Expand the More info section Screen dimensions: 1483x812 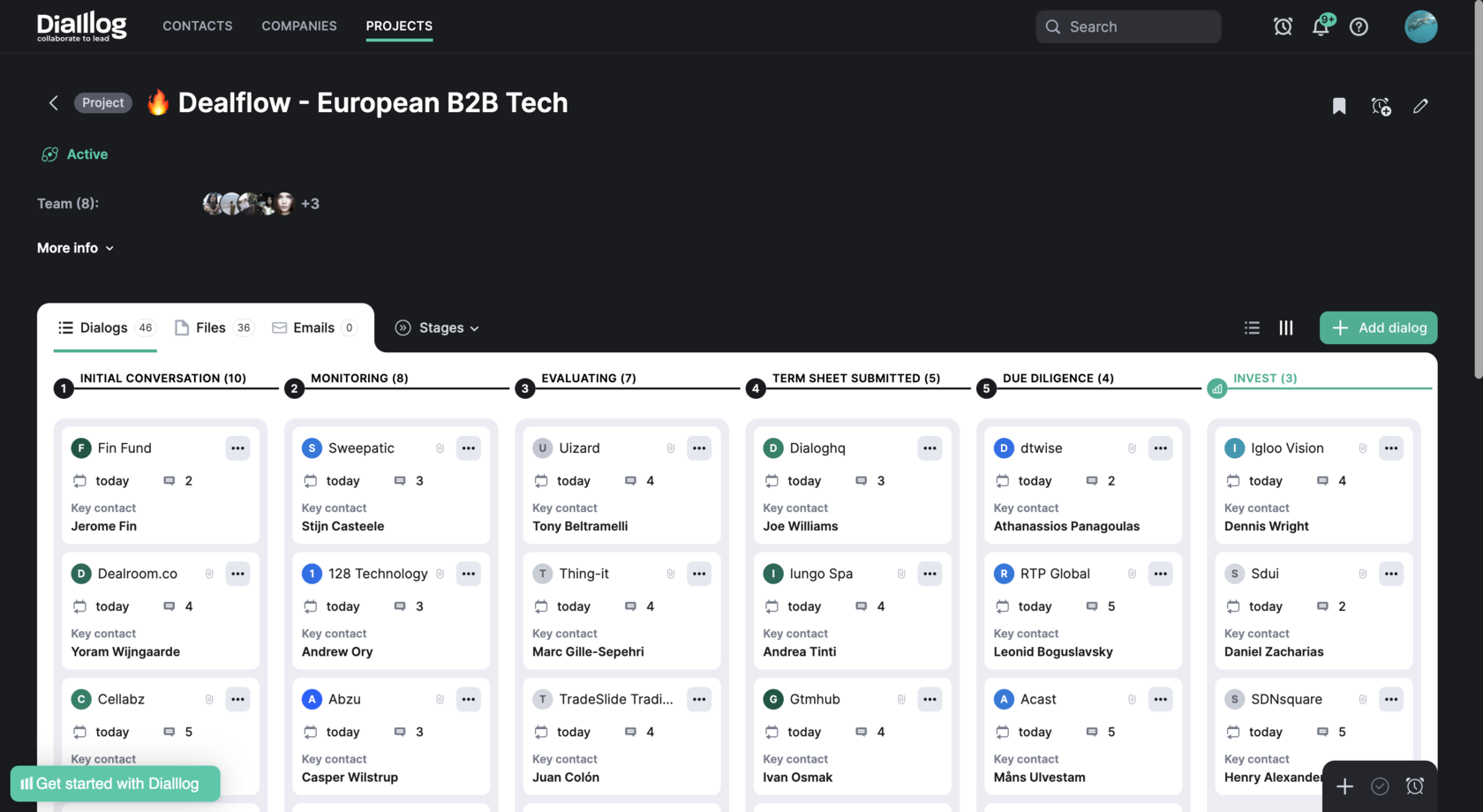(x=75, y=248)
